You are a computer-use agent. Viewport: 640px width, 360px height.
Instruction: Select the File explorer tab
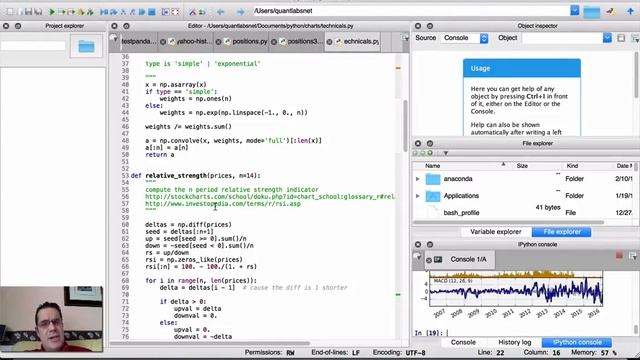pos(562,232)
